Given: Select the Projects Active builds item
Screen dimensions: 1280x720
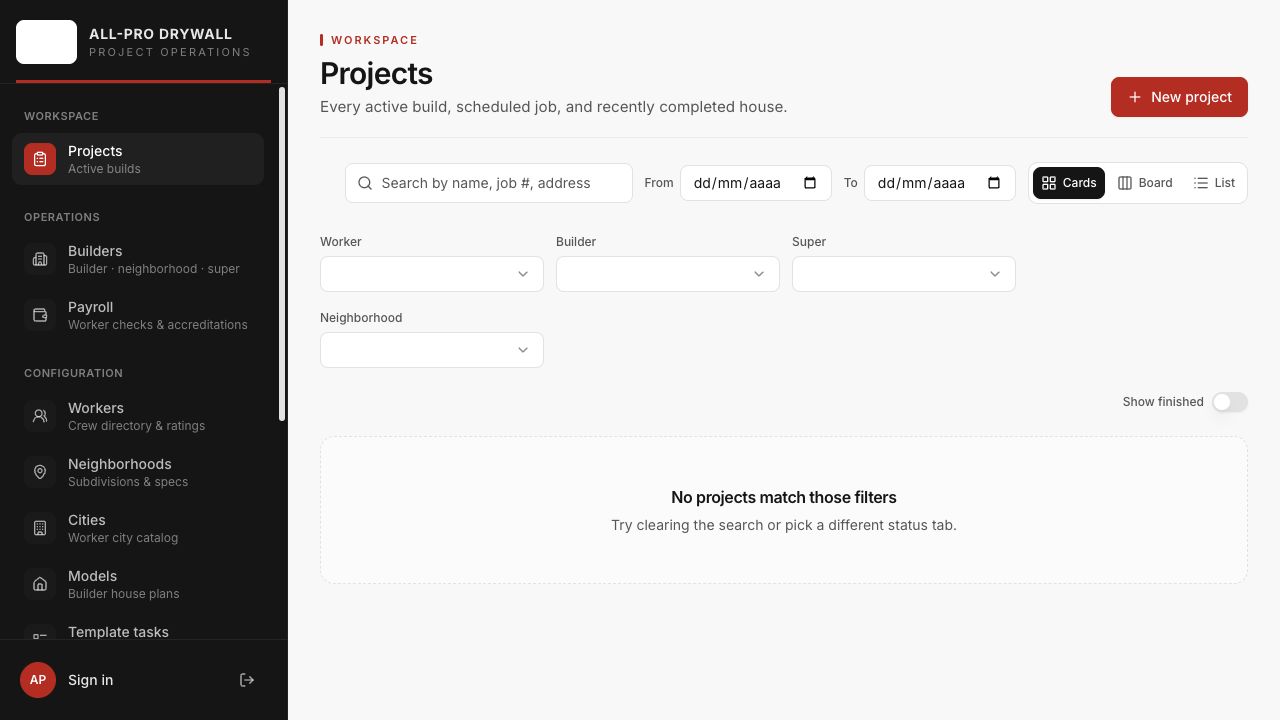Looking at the screenshot, I should click(138, 159).
